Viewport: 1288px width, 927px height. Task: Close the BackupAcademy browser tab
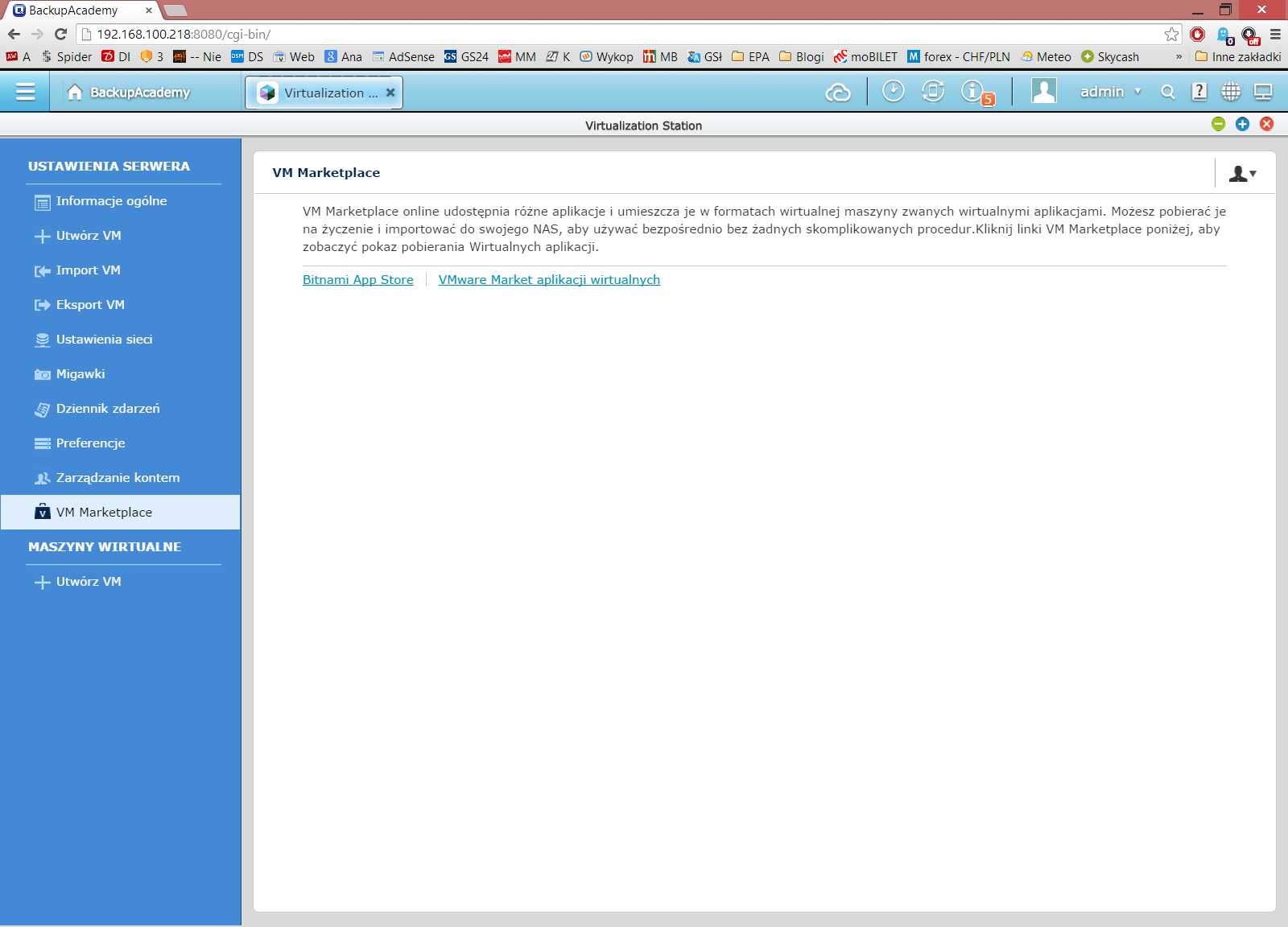[148, 10]
